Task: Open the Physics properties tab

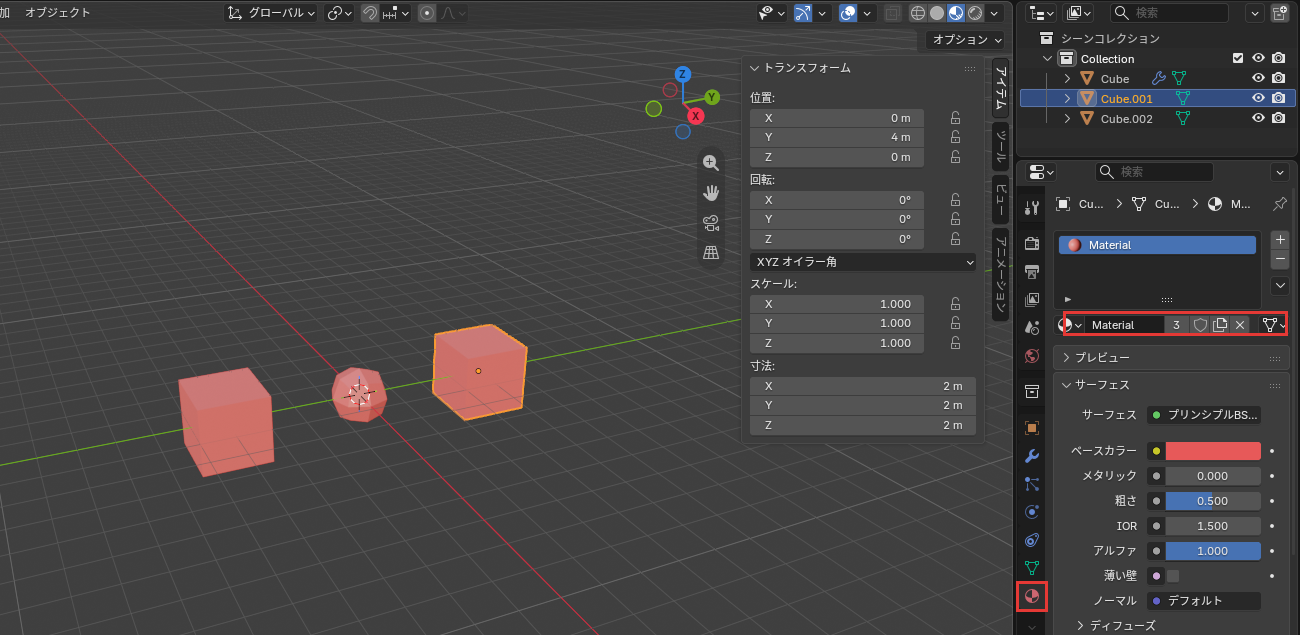Action: (1032, 512)
